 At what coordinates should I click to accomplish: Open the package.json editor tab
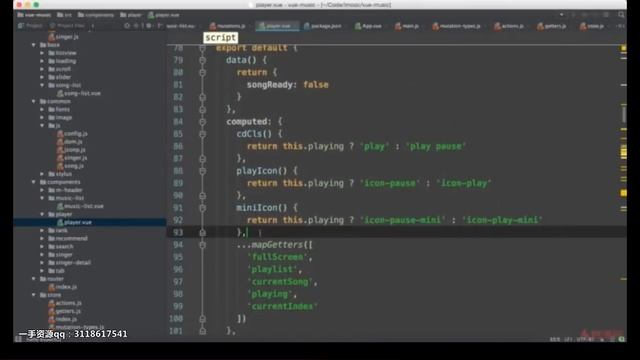[322, 26]
